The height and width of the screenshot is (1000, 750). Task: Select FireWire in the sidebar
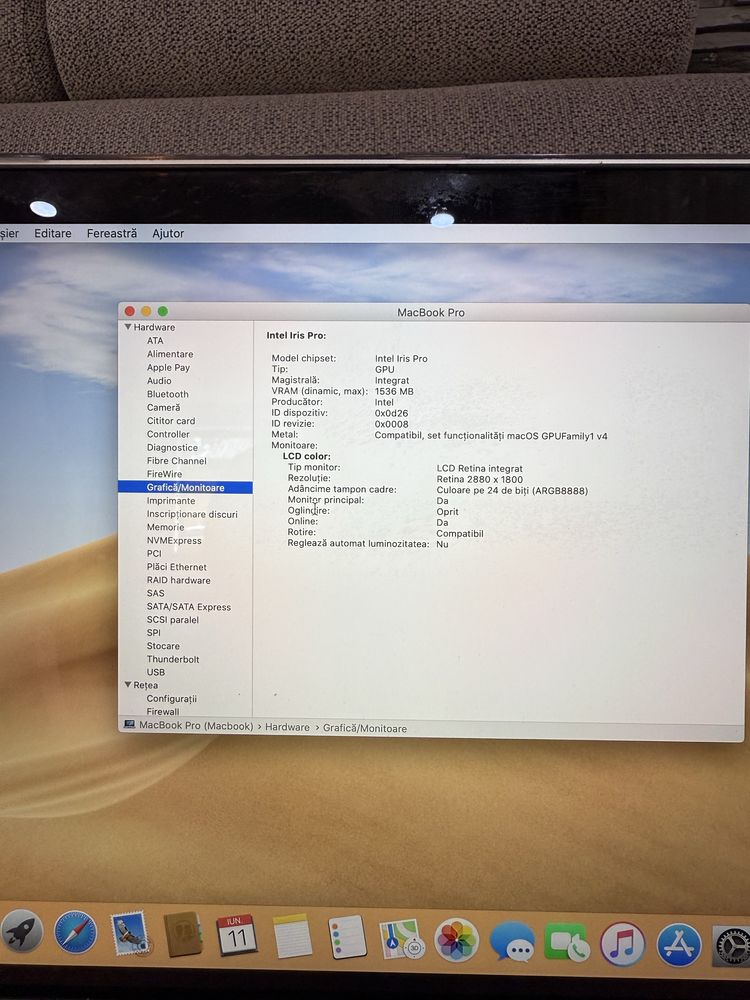tap(165, 474)
